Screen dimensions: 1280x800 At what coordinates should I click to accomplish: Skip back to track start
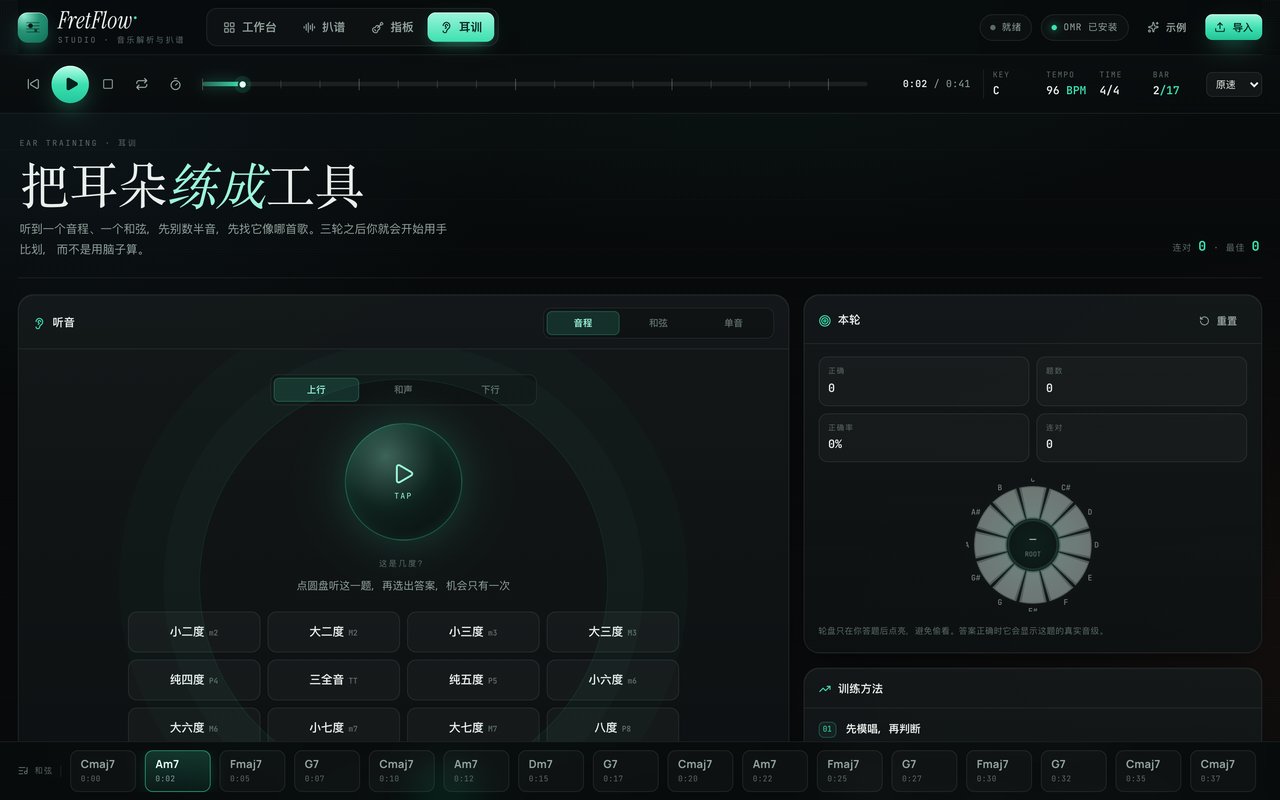pyautogui.click(x=33, y=84)
